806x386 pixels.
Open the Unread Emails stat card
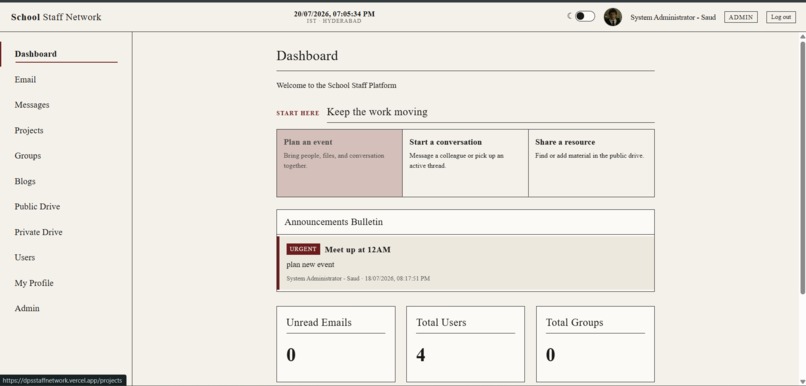point(336,344)
